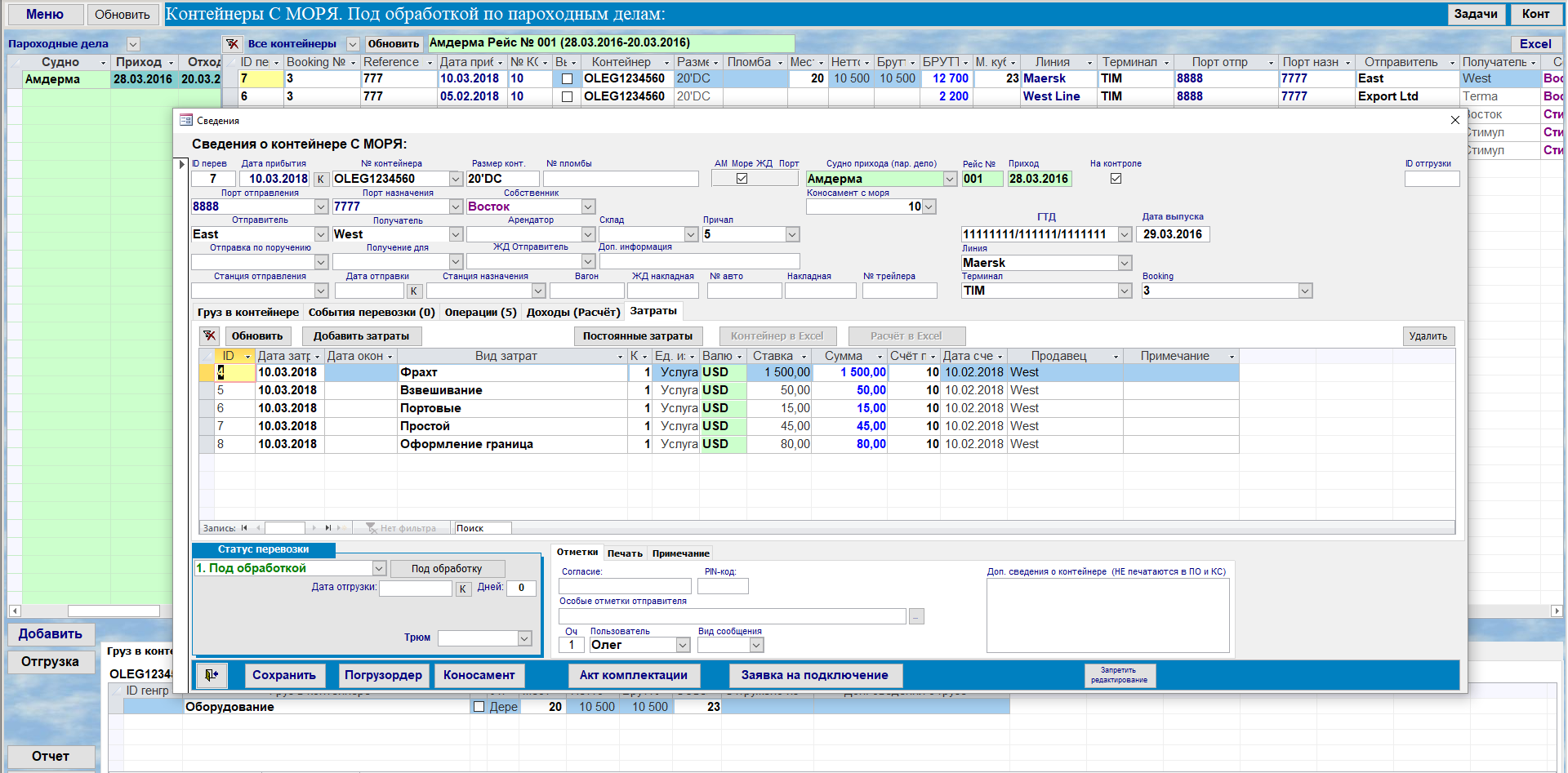Viewport: 1568px width, 773px height.
Task: Go to first record in costs navigator
Action: [x=244, y=528]
